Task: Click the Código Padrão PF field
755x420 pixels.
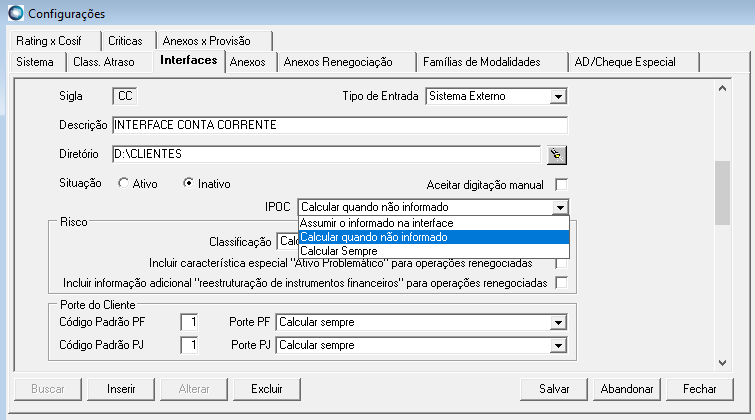Action: coord(188,323)
